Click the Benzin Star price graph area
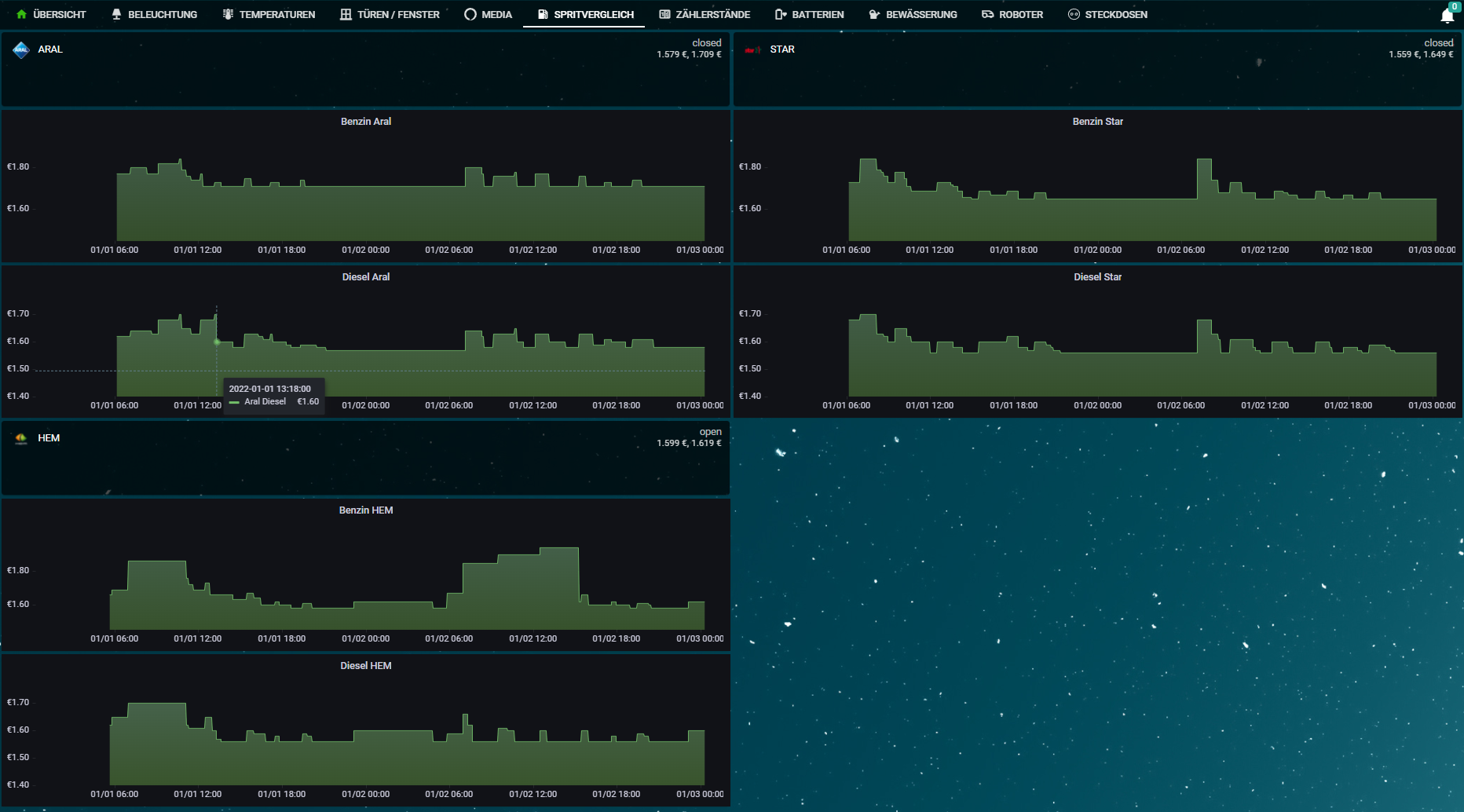1464x812 pixels. pos(1142,199)
